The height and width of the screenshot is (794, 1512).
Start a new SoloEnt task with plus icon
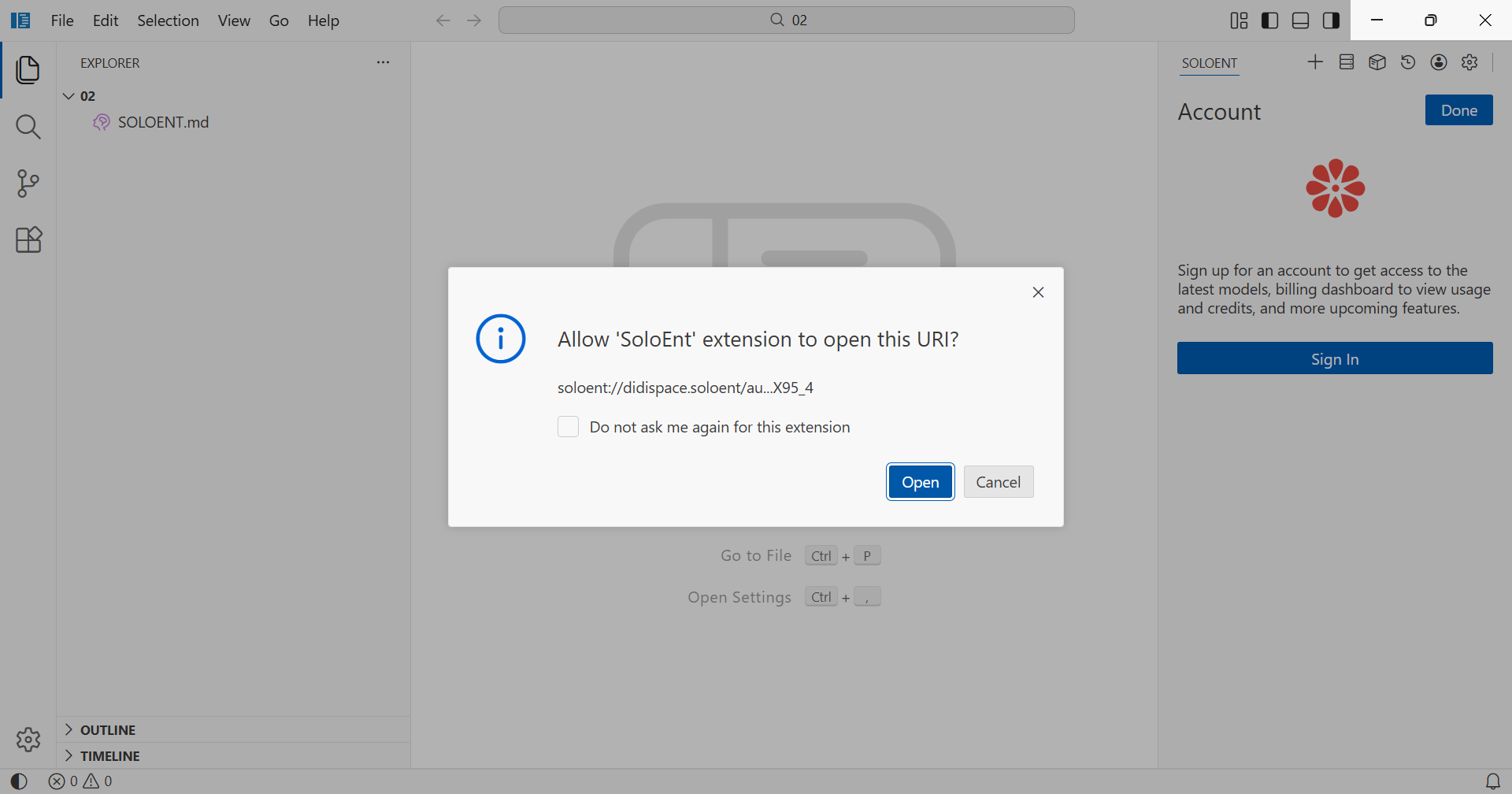[x=1315, y=62]
